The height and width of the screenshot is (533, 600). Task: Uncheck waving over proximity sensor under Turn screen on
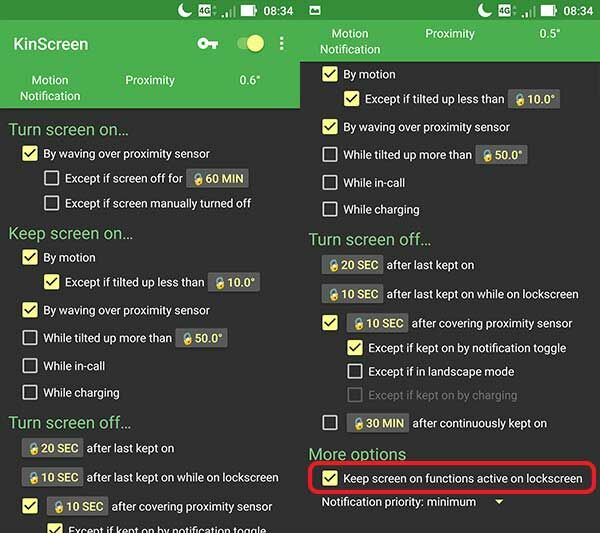click(30, 154)
